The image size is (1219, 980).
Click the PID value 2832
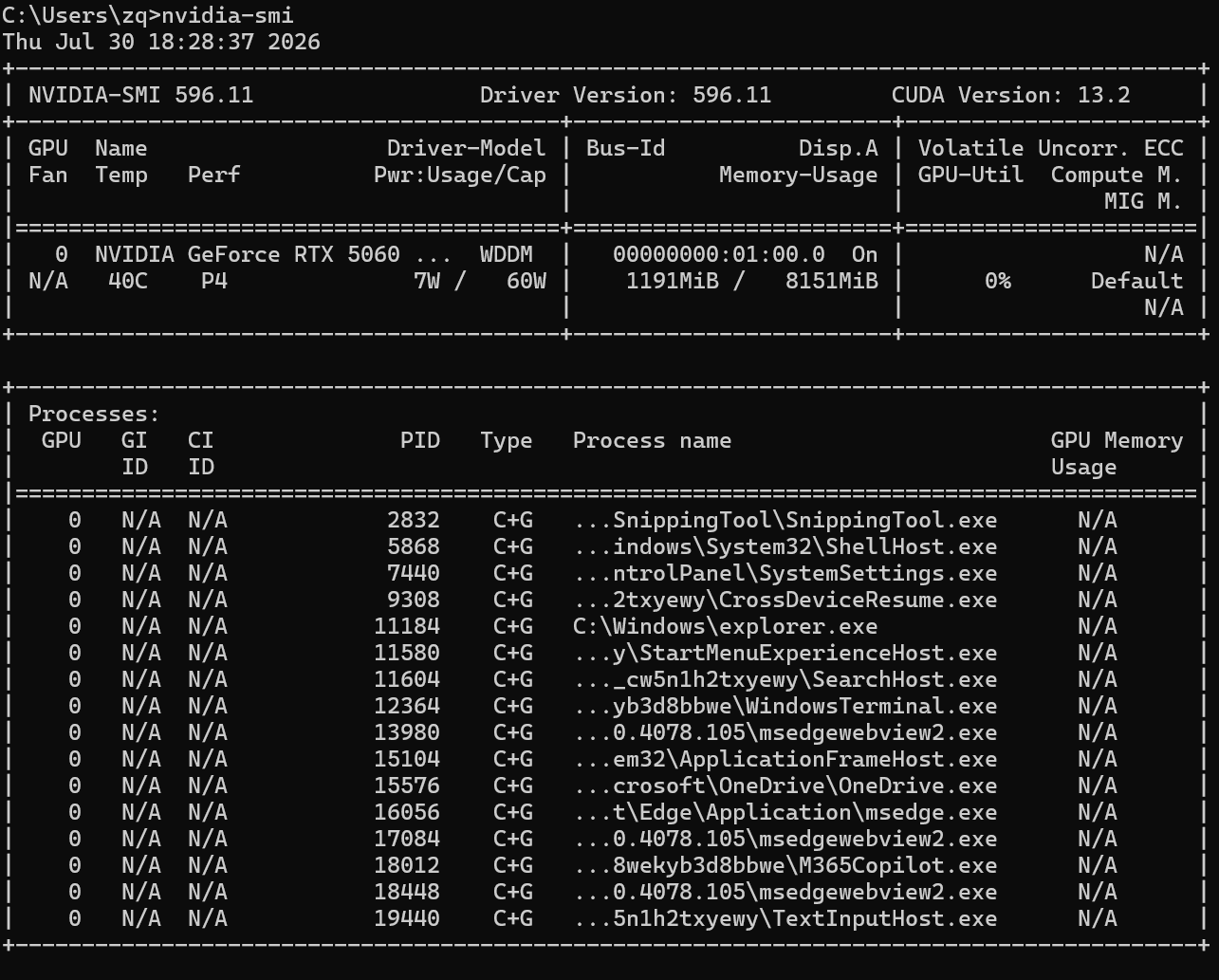414,520
